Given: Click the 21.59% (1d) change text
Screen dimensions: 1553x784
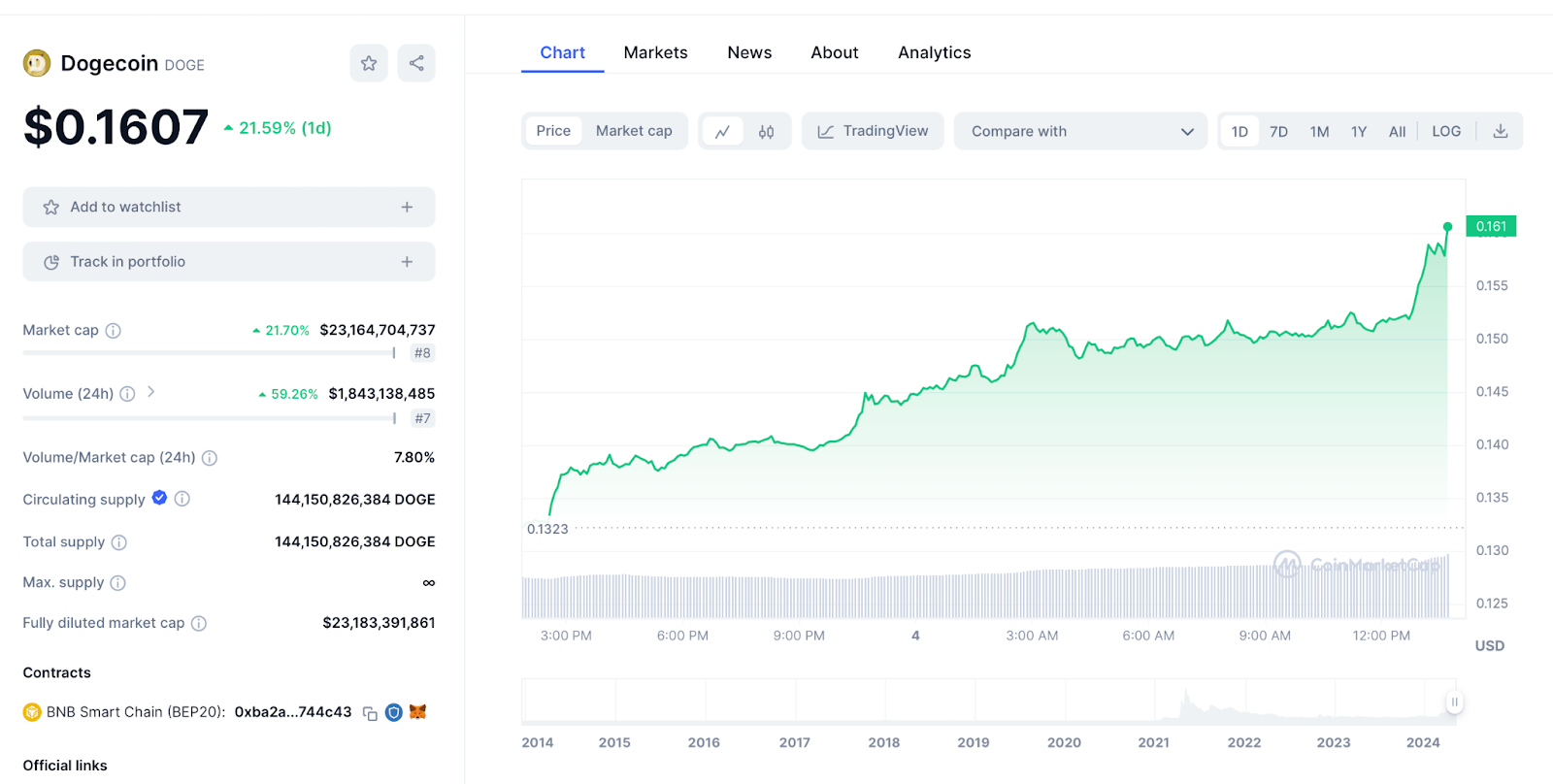Looking at the screenshot, I should (285, 128).
